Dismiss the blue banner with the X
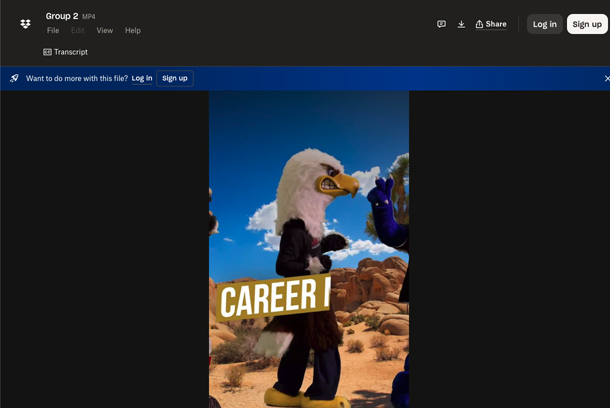This screenshot has height=408, width=610. click(606, 79)
